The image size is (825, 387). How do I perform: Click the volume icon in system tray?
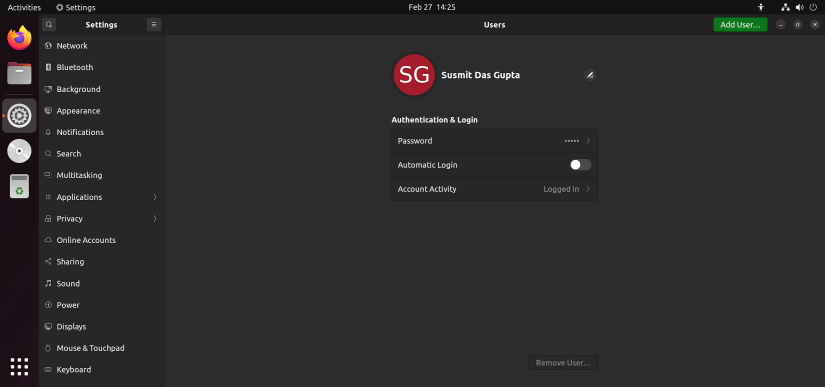point(799,7)
